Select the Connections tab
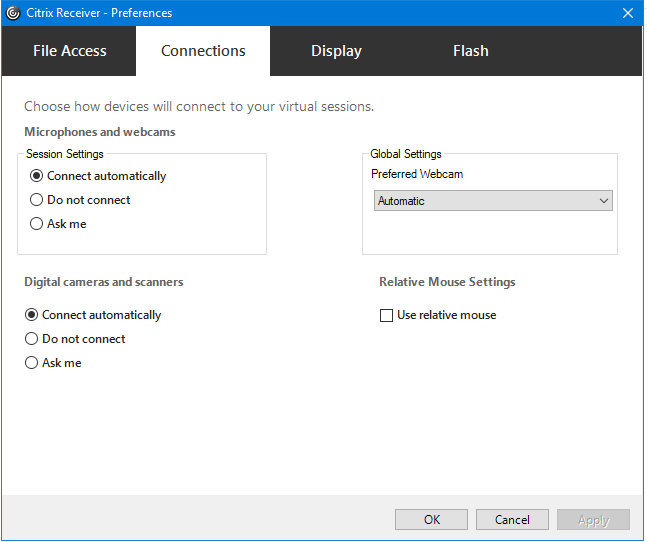Image resolution: width=647 pixels, height=542 pixels. [203, 51]
